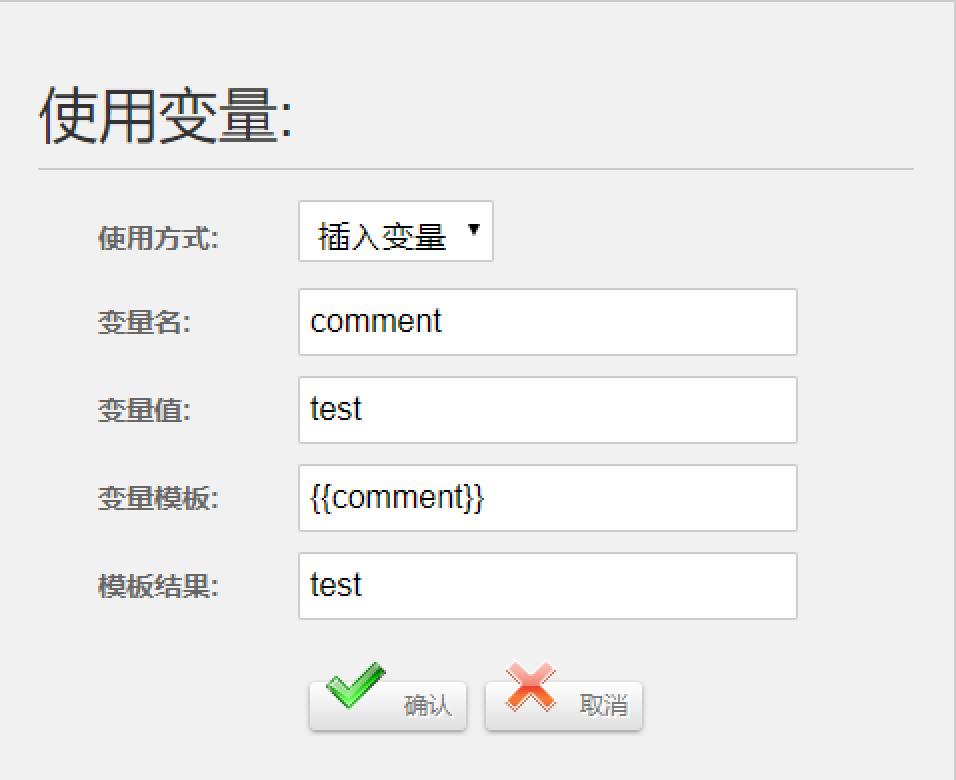Open the 使用方式 dropdown
The height and width of the screenshot is (780, 956).
click(x=396, y=231)
